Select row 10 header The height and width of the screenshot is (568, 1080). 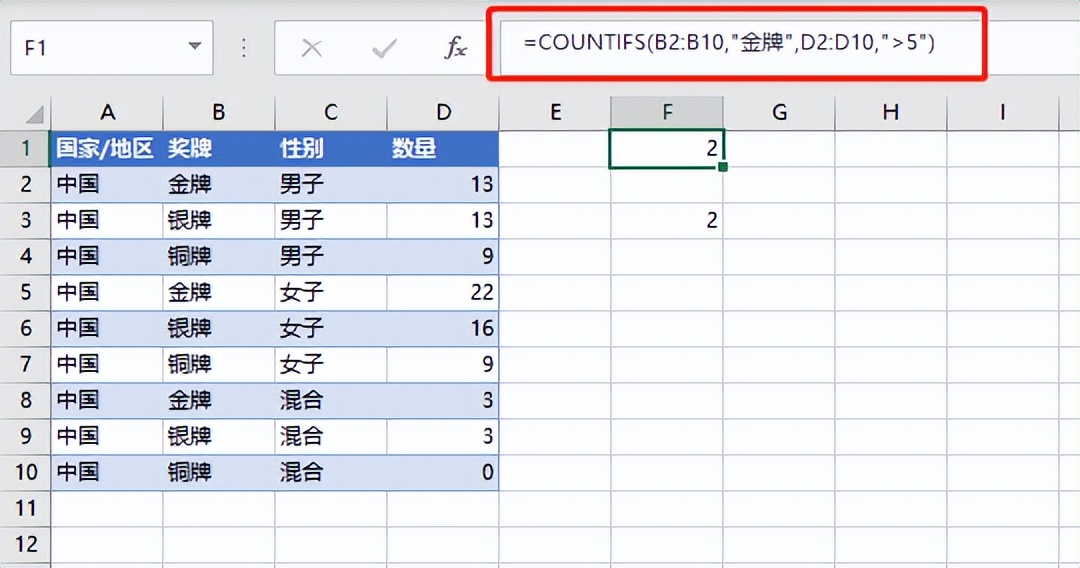pyautogui.click(x=25, y=472)
